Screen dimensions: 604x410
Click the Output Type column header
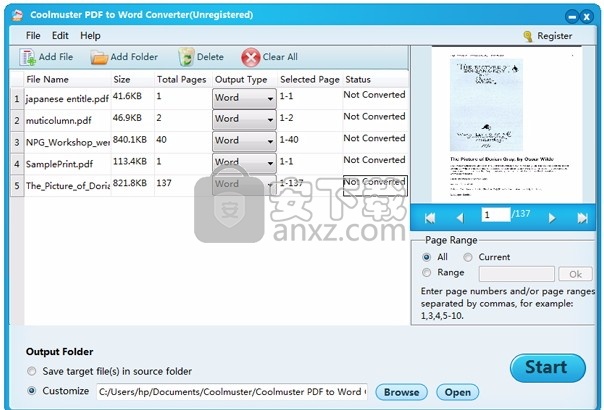tap(245, 79)
